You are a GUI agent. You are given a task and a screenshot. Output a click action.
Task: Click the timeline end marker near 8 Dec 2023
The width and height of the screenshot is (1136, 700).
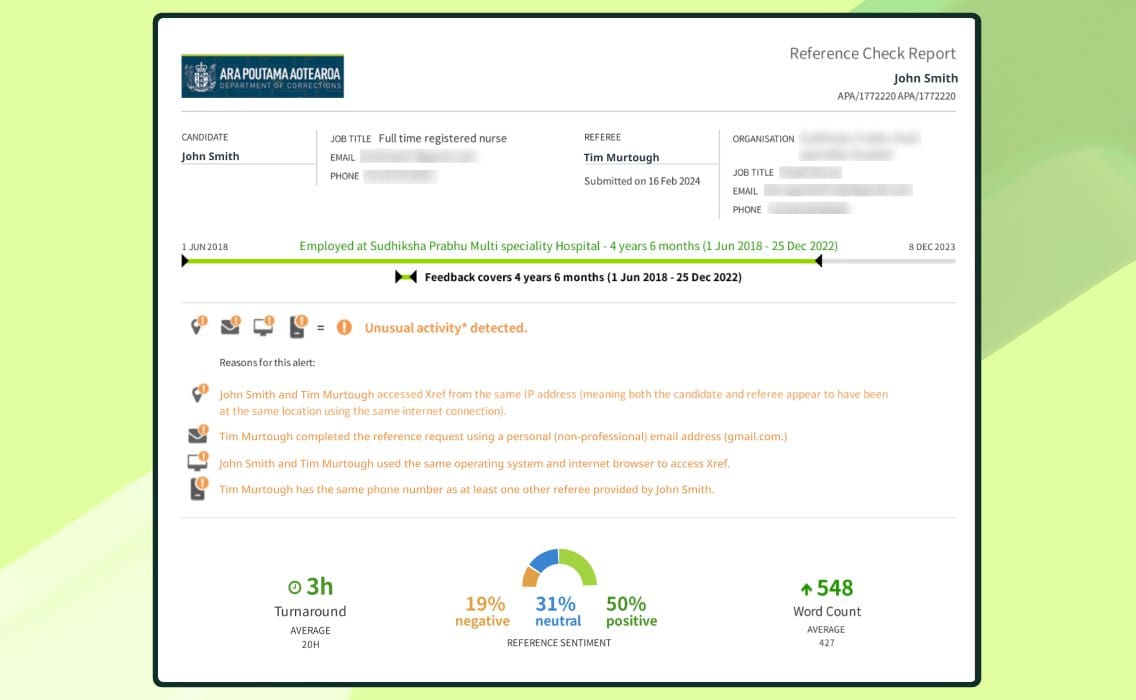[x=820, y=260]
